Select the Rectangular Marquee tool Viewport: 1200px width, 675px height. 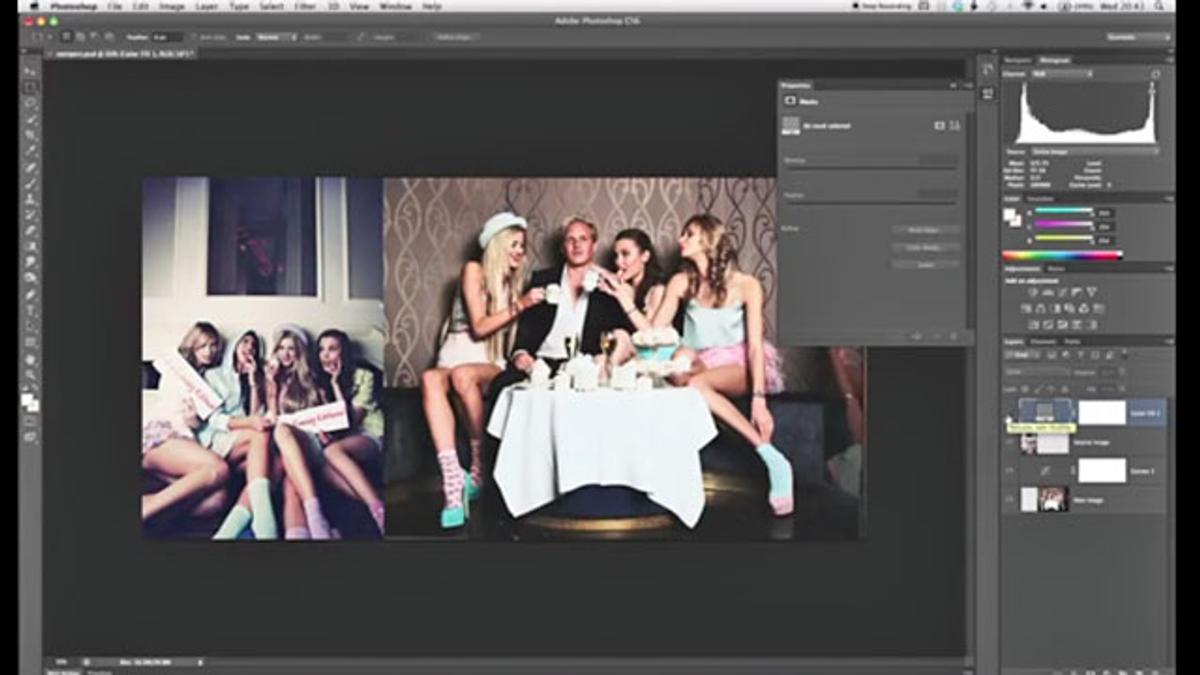pos(30,87)
